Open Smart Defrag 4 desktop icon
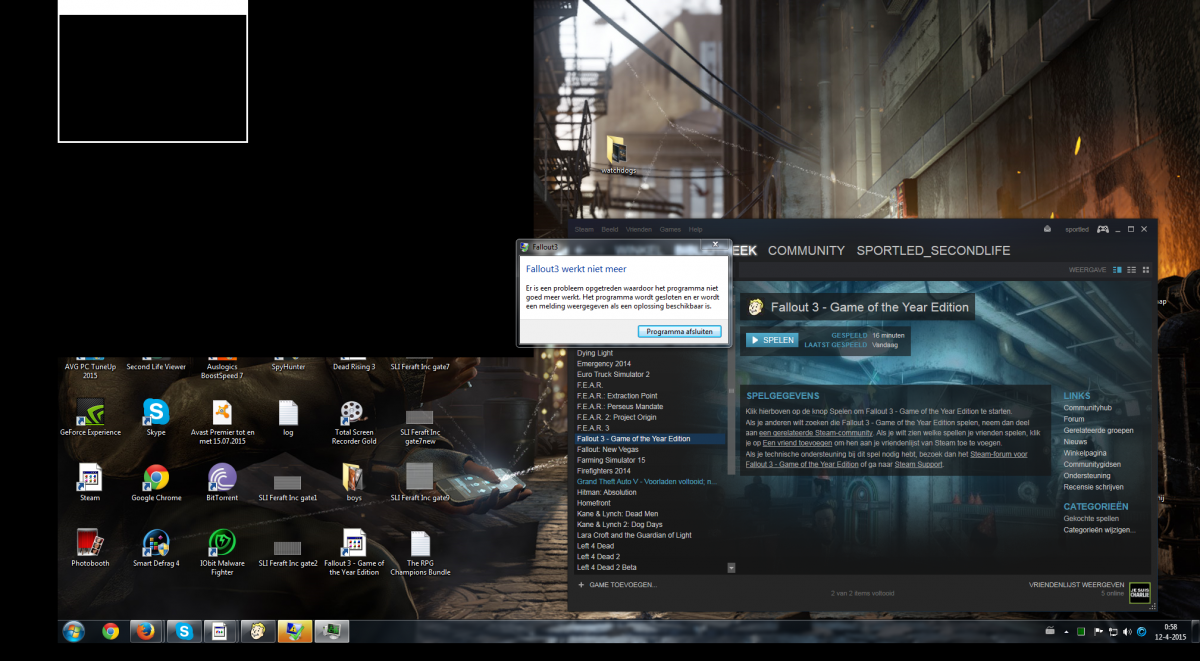The width and height of the screenshot is (1200, 661). click(156, 548)
